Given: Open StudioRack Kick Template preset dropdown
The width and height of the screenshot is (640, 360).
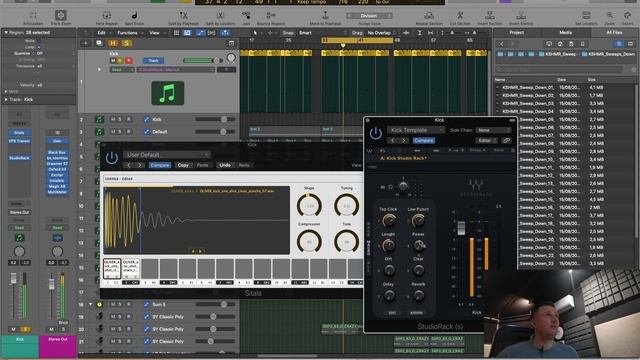Looking at the screenshot, I should 416,130.
